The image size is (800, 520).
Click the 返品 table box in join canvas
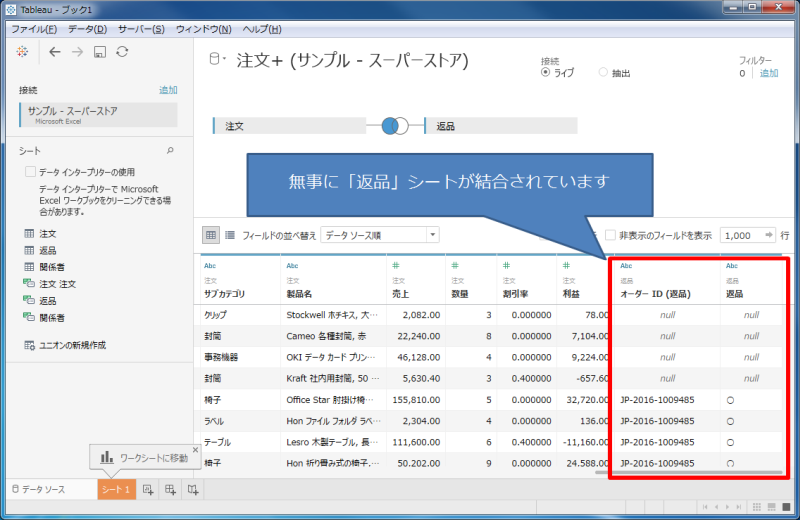(501, 126)
